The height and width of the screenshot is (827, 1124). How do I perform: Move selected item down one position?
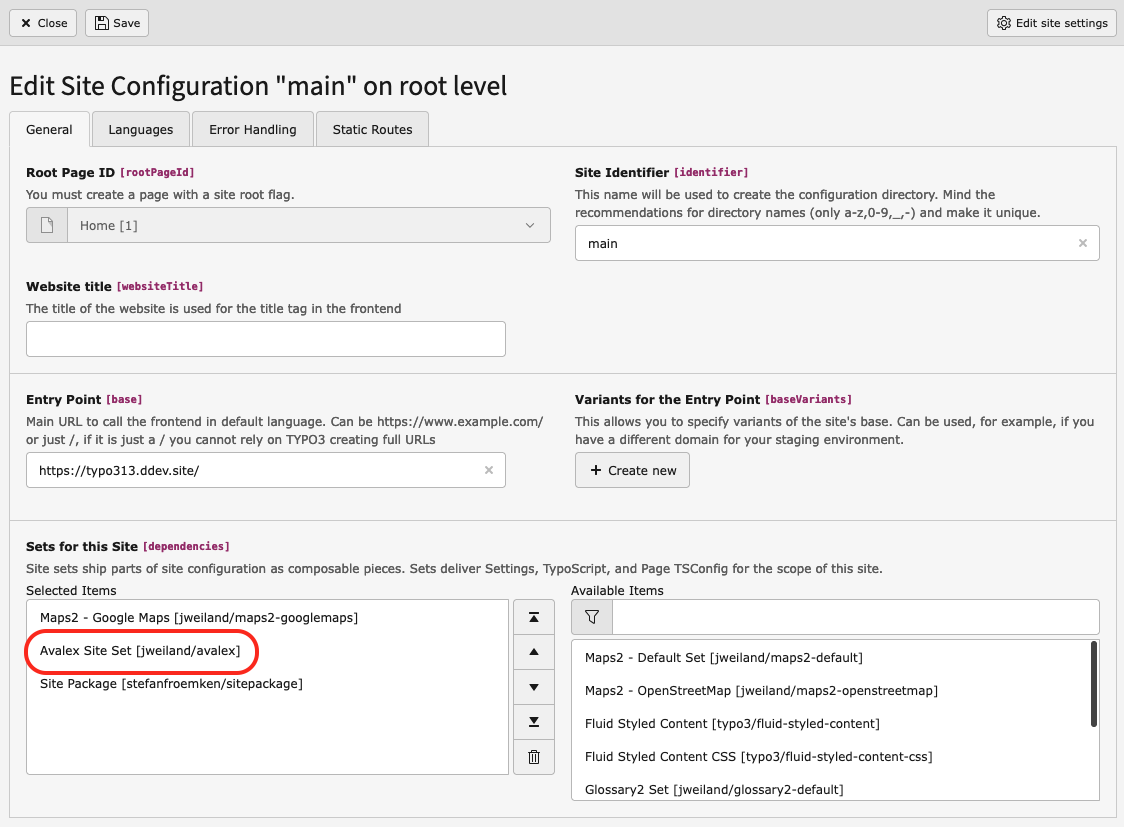pos(534,687)
